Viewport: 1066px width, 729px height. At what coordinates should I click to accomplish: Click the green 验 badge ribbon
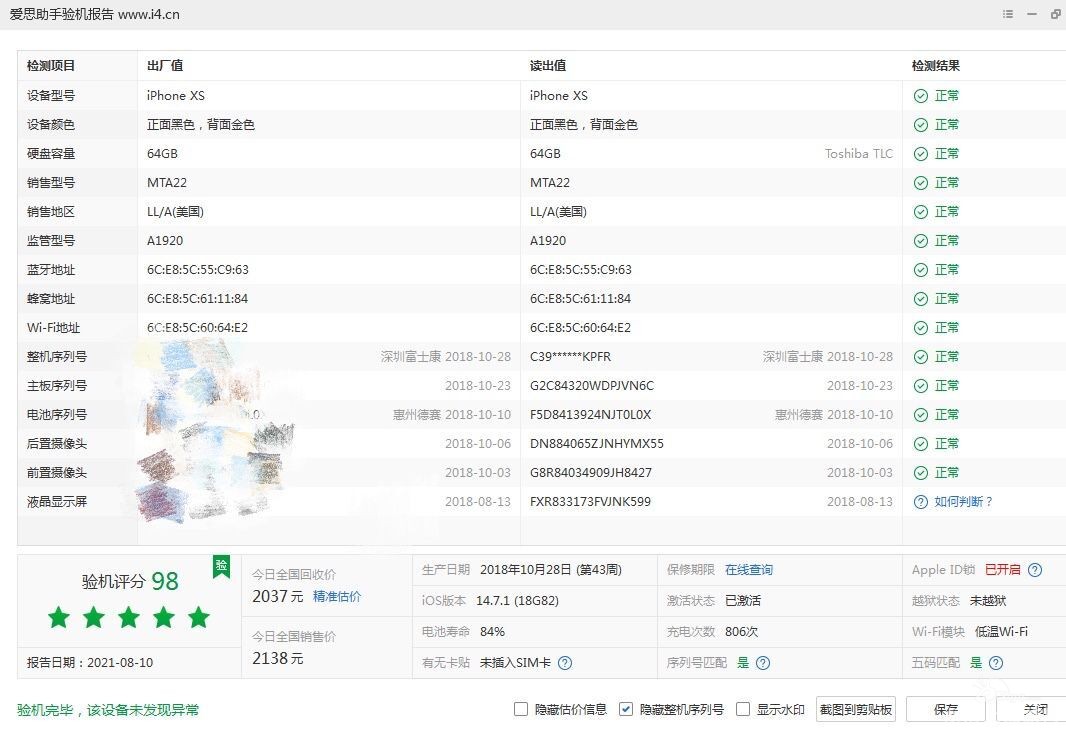[x=221, y=566]
